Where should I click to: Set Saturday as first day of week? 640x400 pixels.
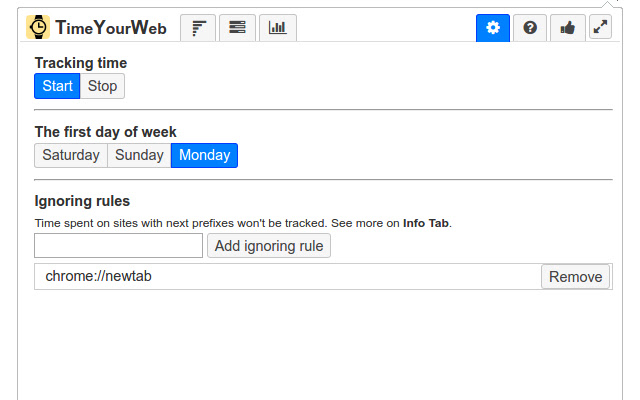point(71,155)
